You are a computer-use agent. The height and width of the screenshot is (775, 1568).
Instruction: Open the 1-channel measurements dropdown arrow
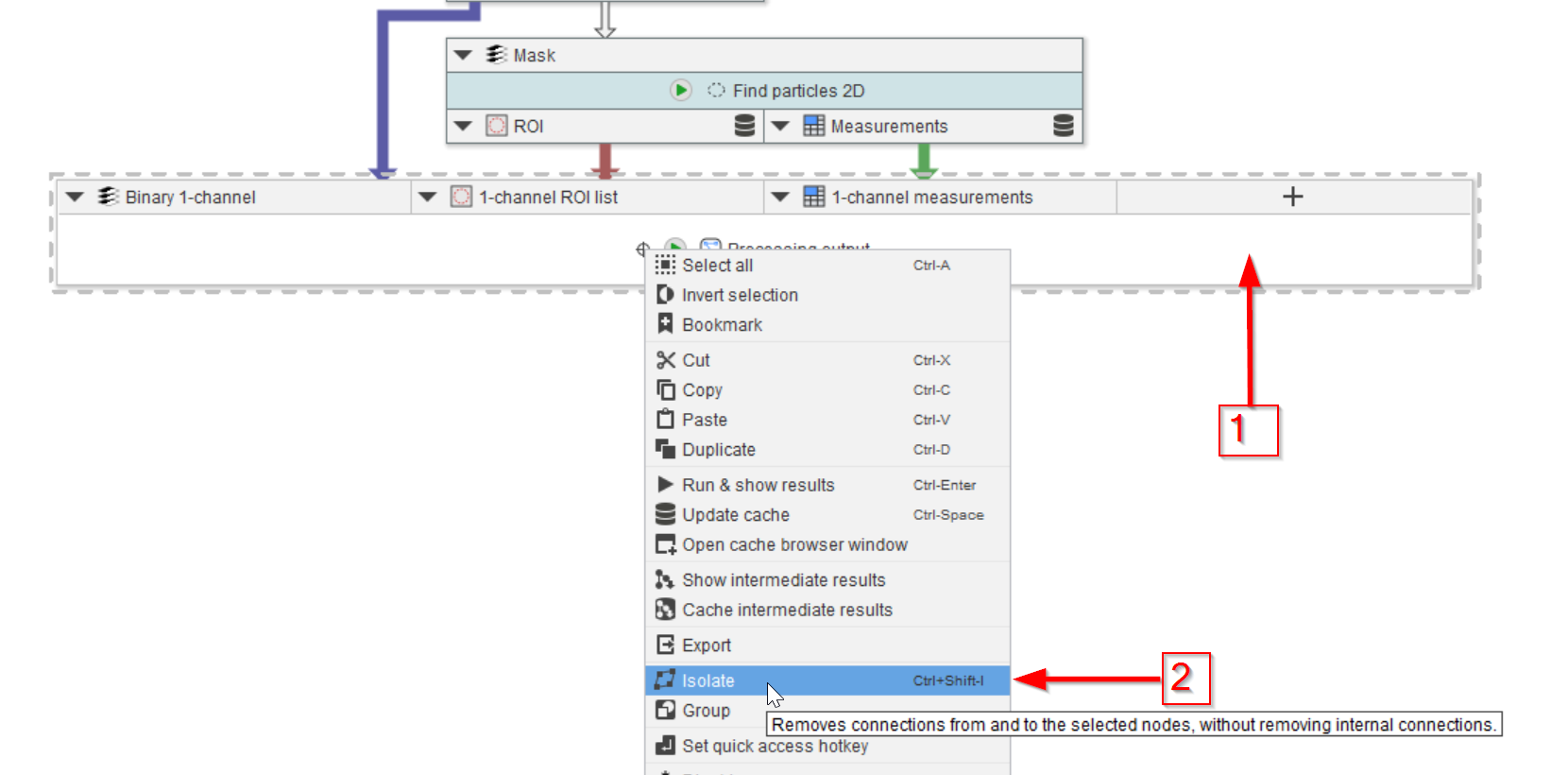(x=780, y=197)
